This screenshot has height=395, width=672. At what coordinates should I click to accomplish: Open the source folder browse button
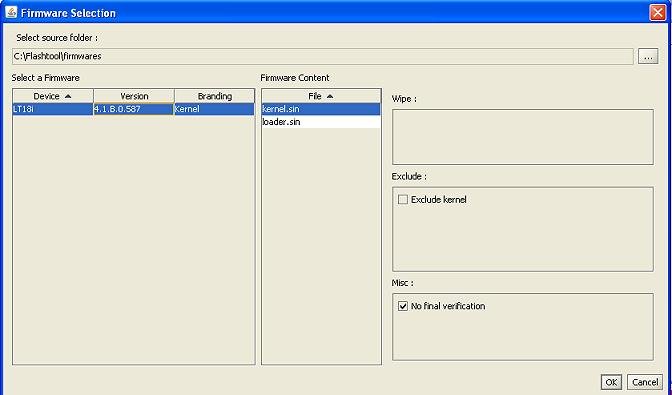click(x=648, y=56)
